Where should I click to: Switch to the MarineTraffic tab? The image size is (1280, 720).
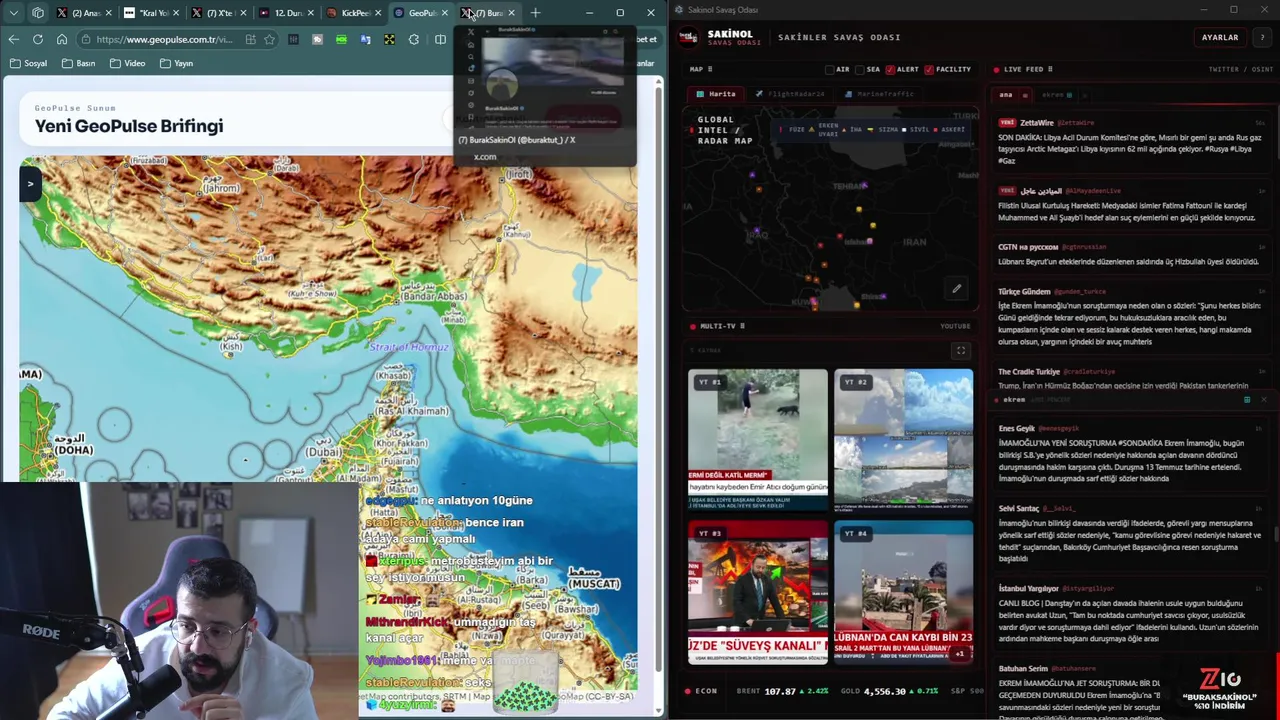pyautogui.click(x=879, y=94)
